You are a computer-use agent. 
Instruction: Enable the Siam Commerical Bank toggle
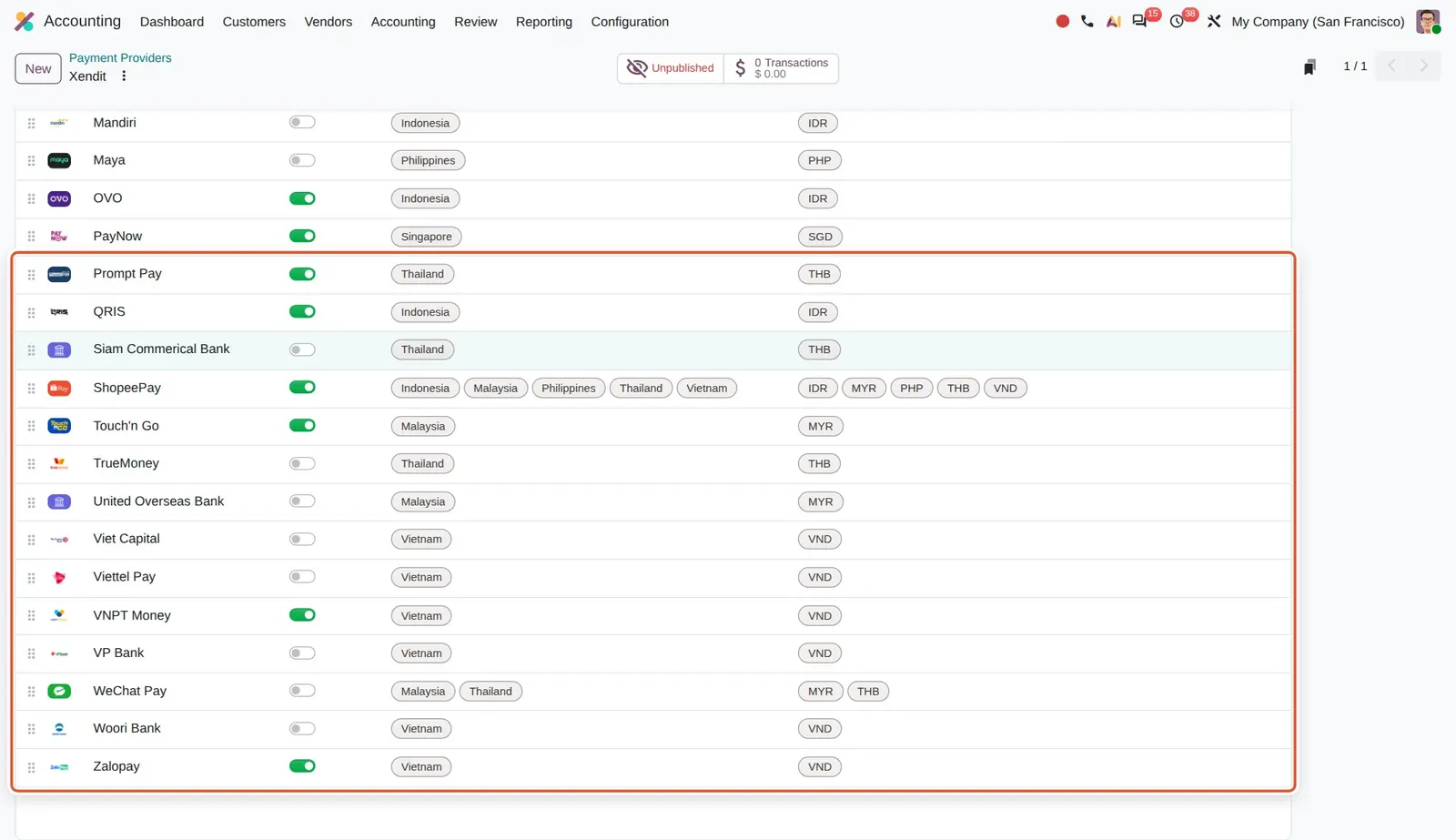302,349
